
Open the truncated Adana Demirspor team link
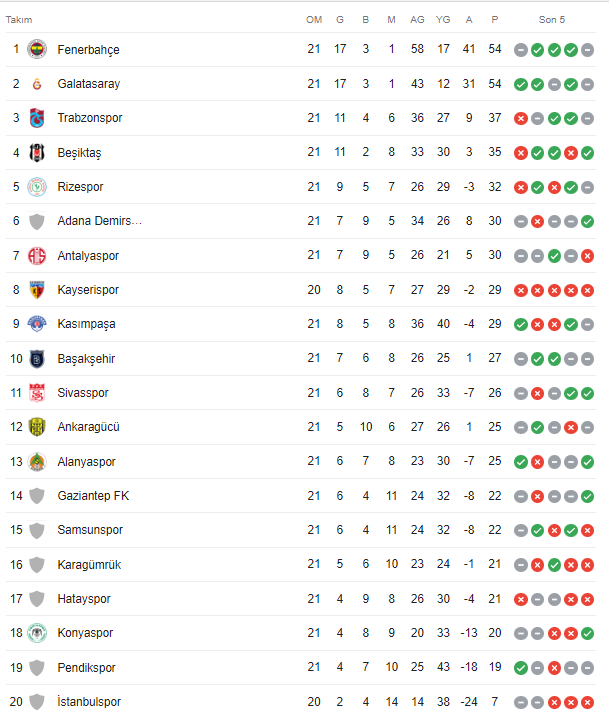[x=99, y=221]
